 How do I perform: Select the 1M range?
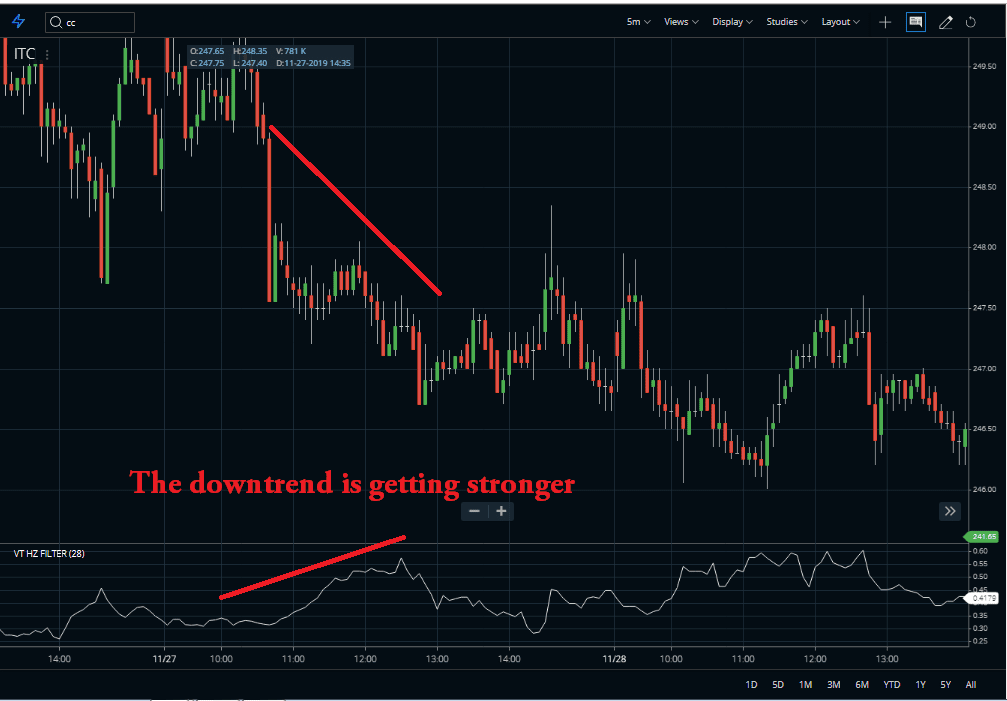pyautogui.click(x=805, y=685)
